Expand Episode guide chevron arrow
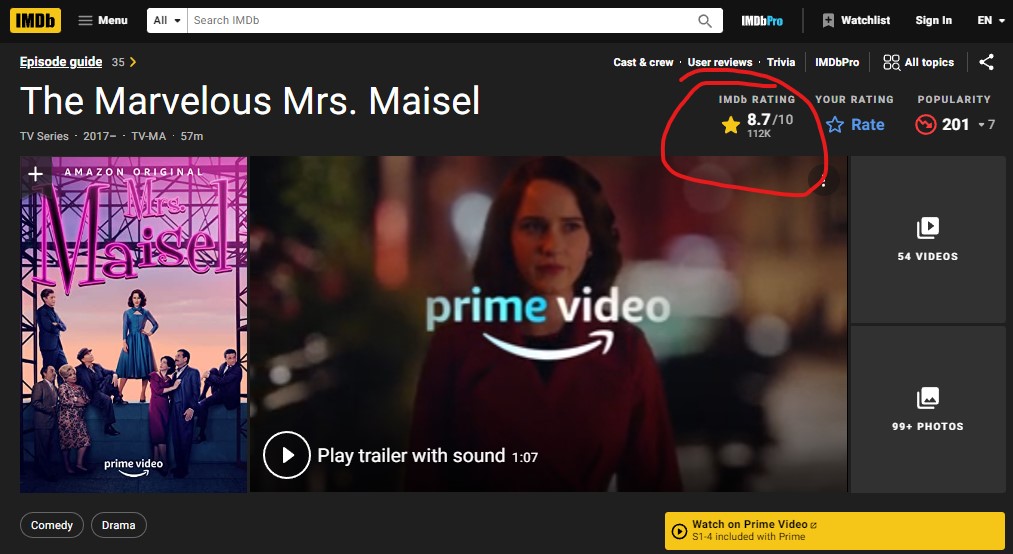 click(133, 62)
